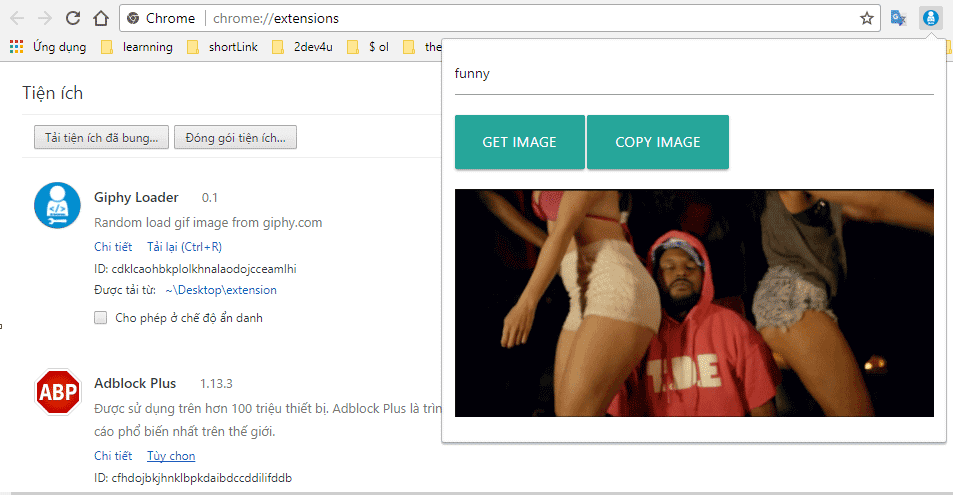Screen dimensions: 953x495
Task: Open the ~\Desktop\extension path link
Action: pos(221,290)
